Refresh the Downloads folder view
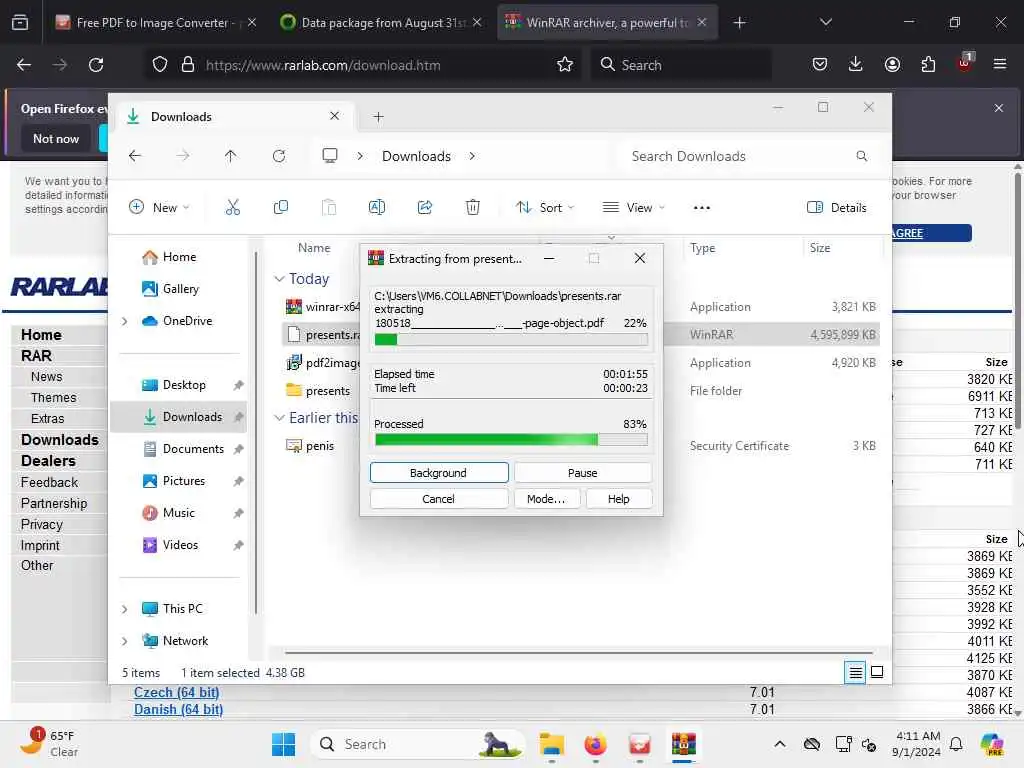This screenshot has height=768, width=1024. (x=279, y=156)
